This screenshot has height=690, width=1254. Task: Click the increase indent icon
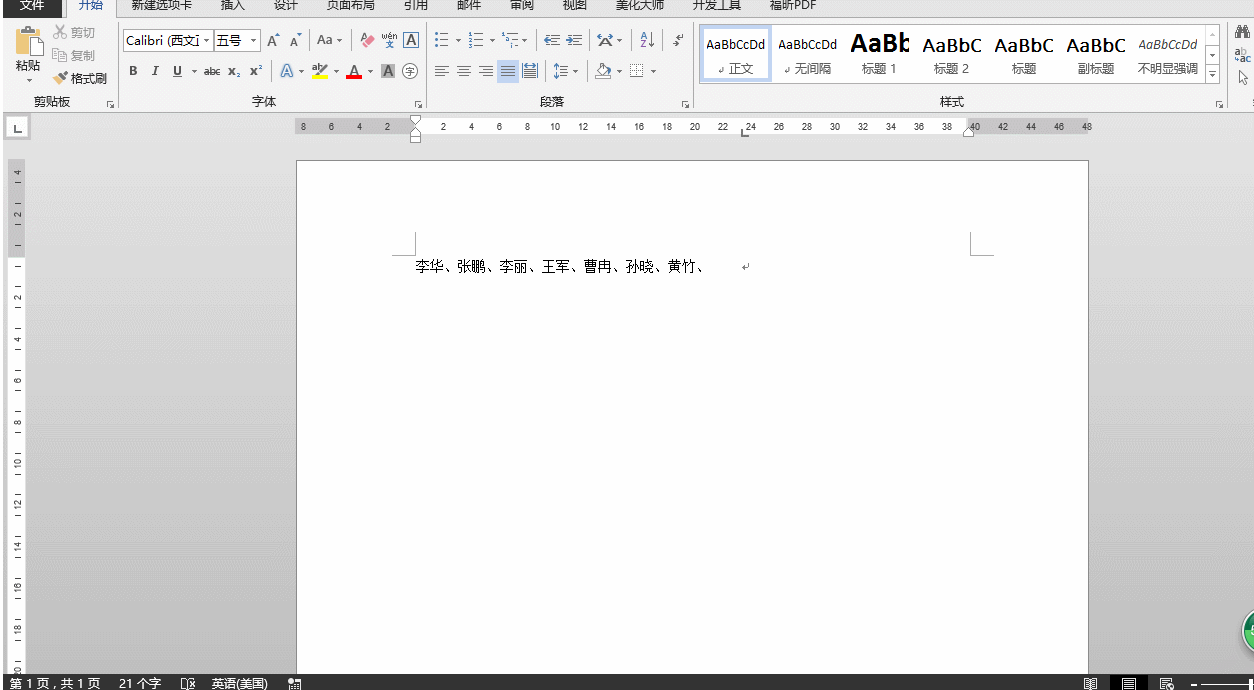574,41
